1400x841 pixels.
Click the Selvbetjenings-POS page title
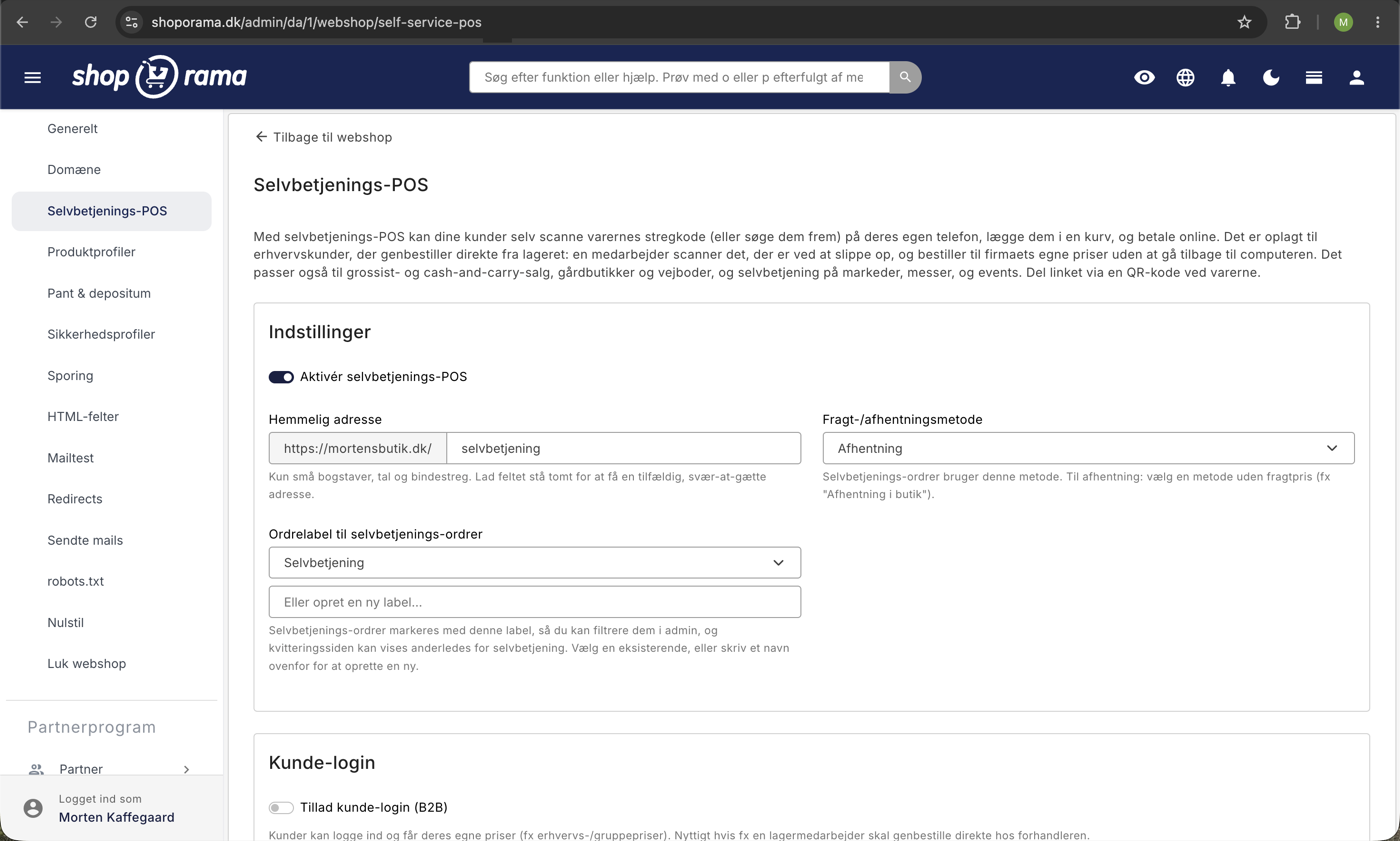341,185
